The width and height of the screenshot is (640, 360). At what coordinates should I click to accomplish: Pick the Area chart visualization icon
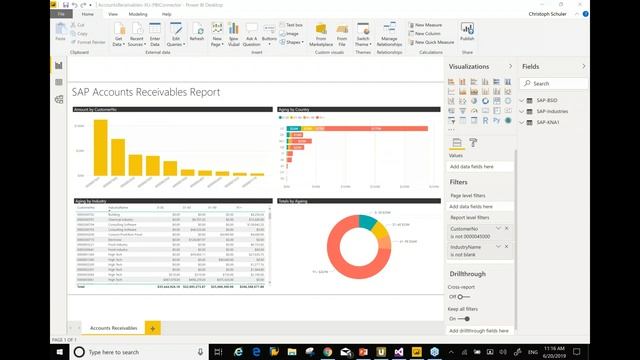[x=462, y=91]
